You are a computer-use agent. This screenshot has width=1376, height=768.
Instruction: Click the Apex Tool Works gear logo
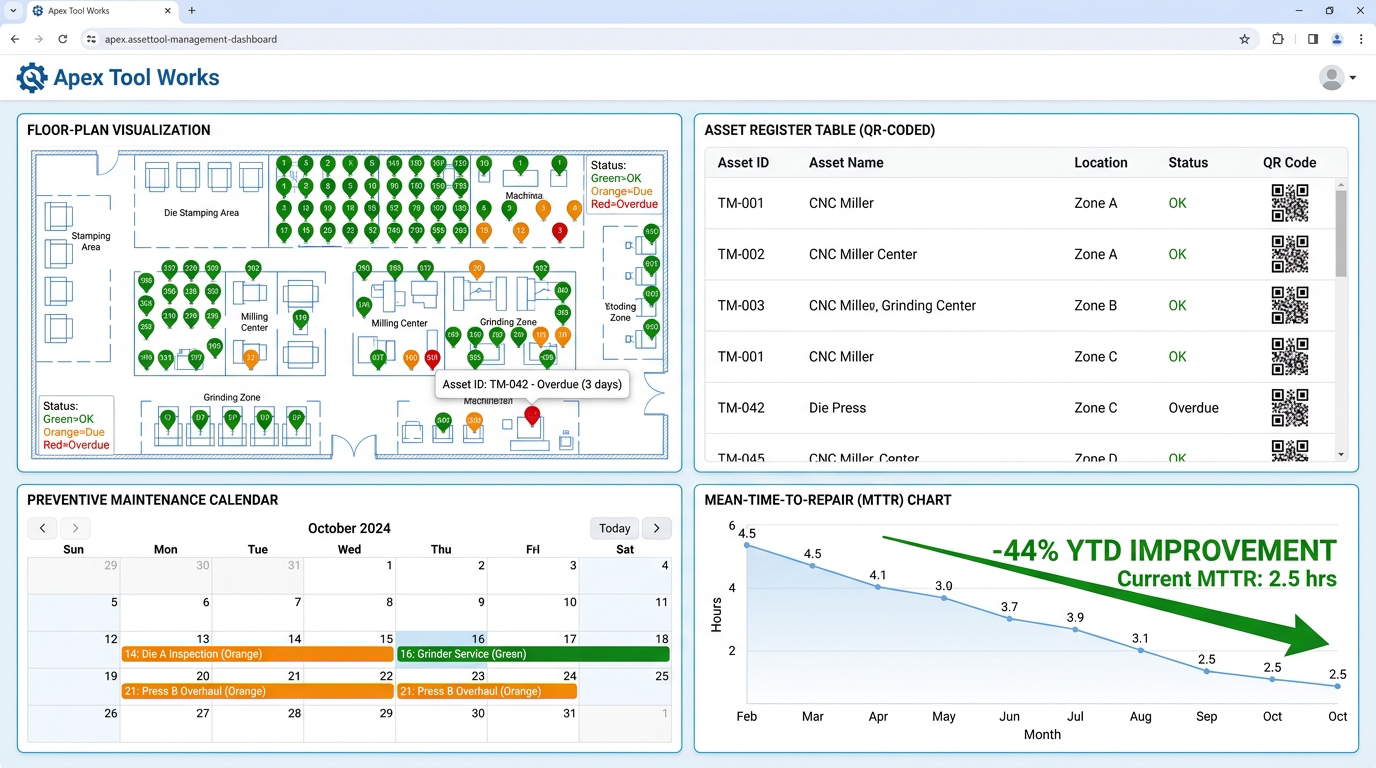click(32, 77)
